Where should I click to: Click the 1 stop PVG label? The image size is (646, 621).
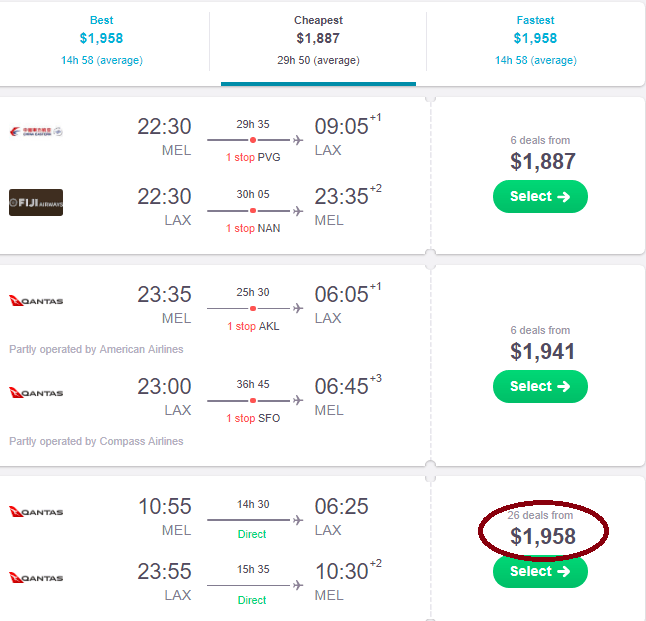(252, 157)
